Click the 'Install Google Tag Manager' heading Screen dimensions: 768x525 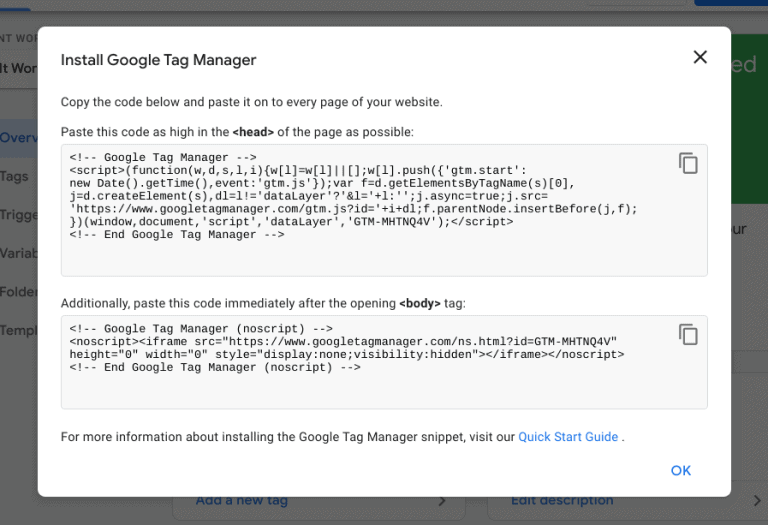158,60
